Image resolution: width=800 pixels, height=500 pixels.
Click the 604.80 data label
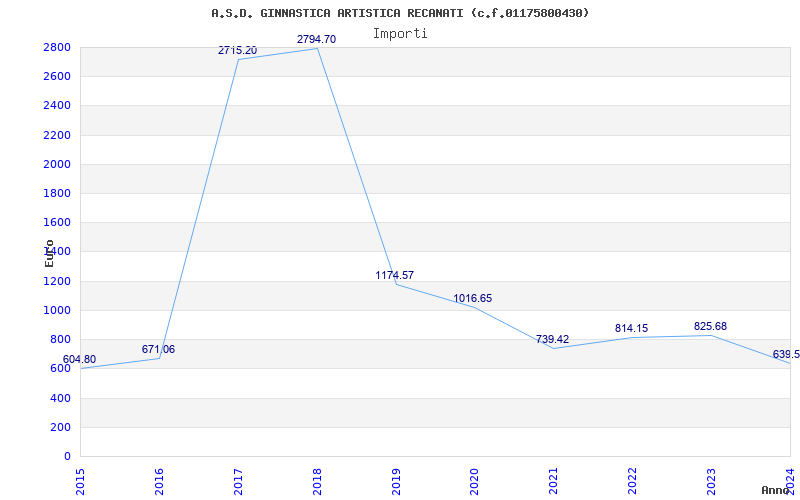[79, 359]
